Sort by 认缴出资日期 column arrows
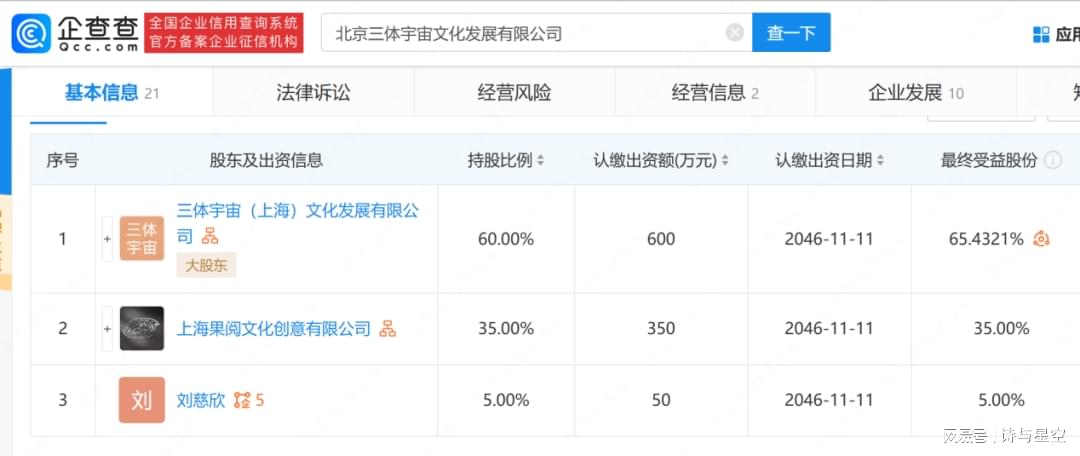Screen dimensions: 1080x456 click(880, 161)
